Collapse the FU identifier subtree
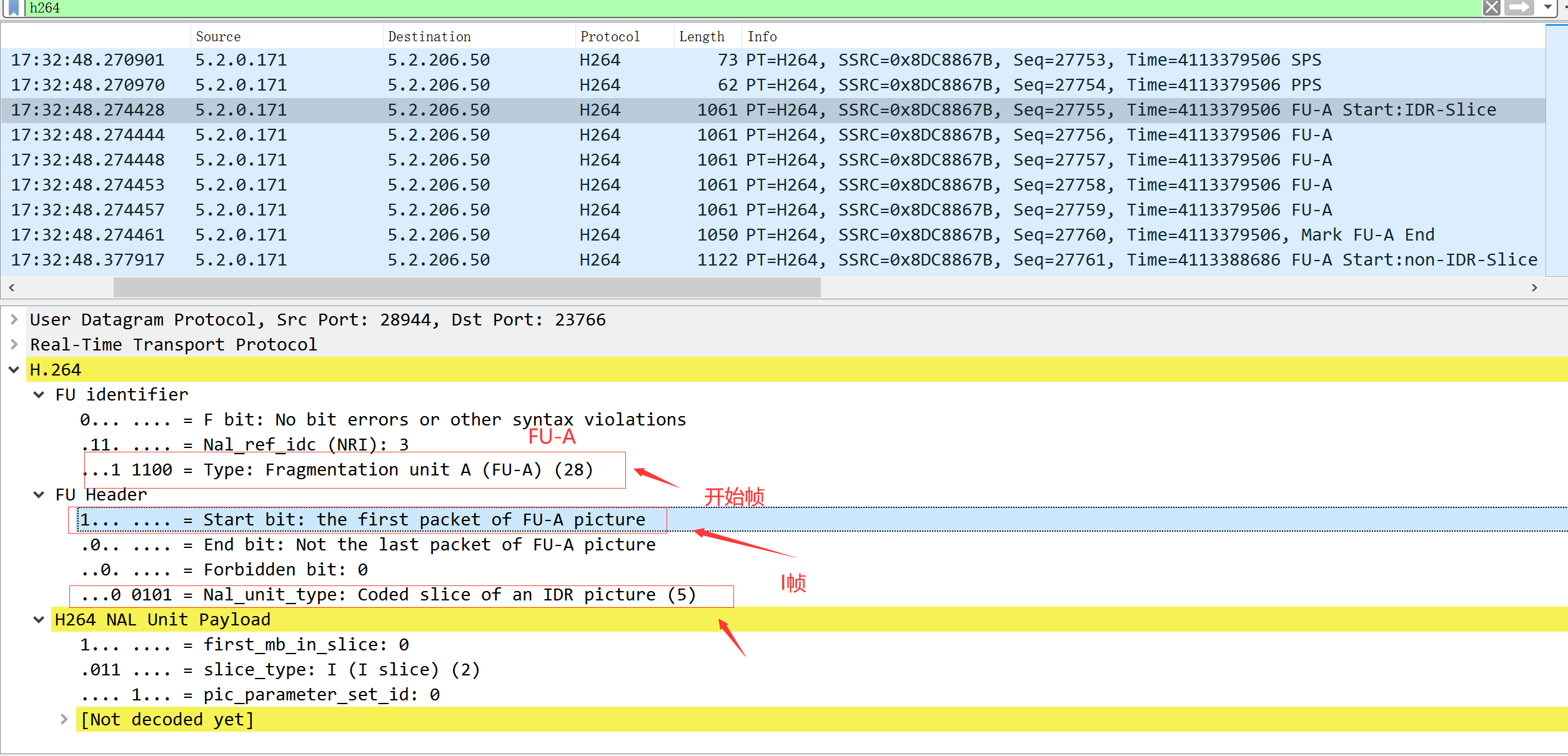Viewport: 1568px width, 756px height. click(39, 395)
